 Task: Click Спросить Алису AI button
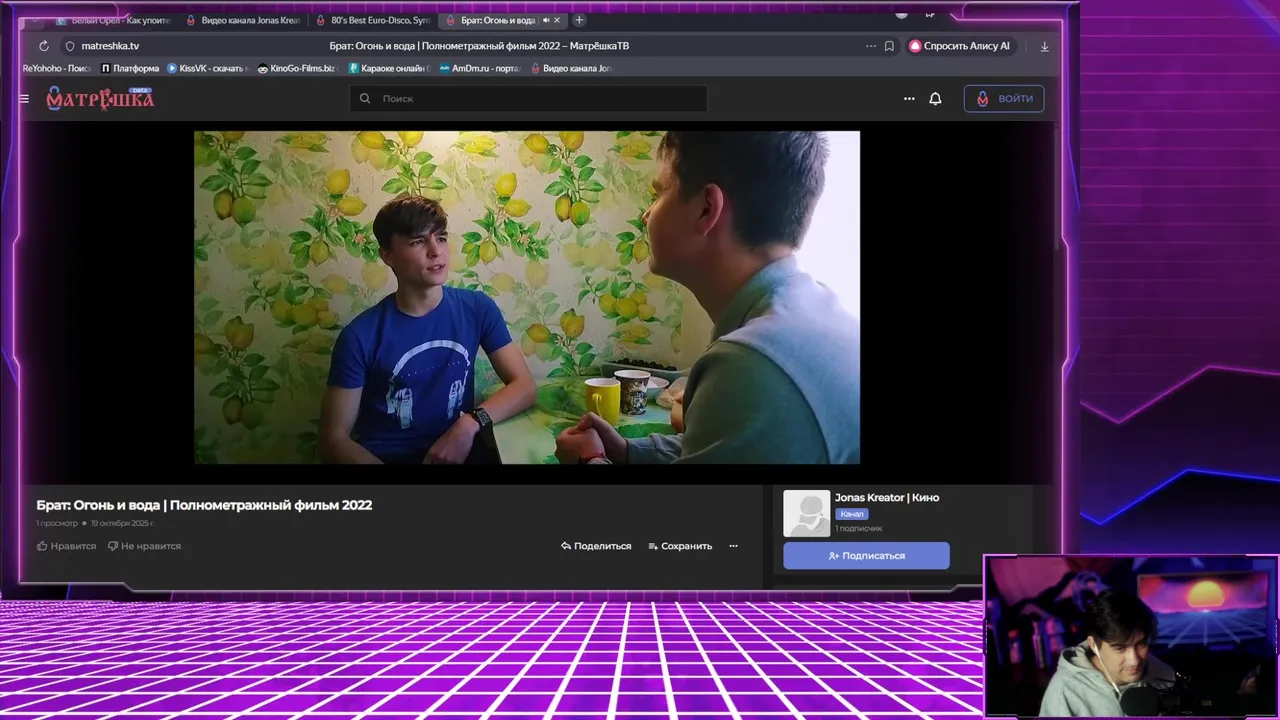960,46
